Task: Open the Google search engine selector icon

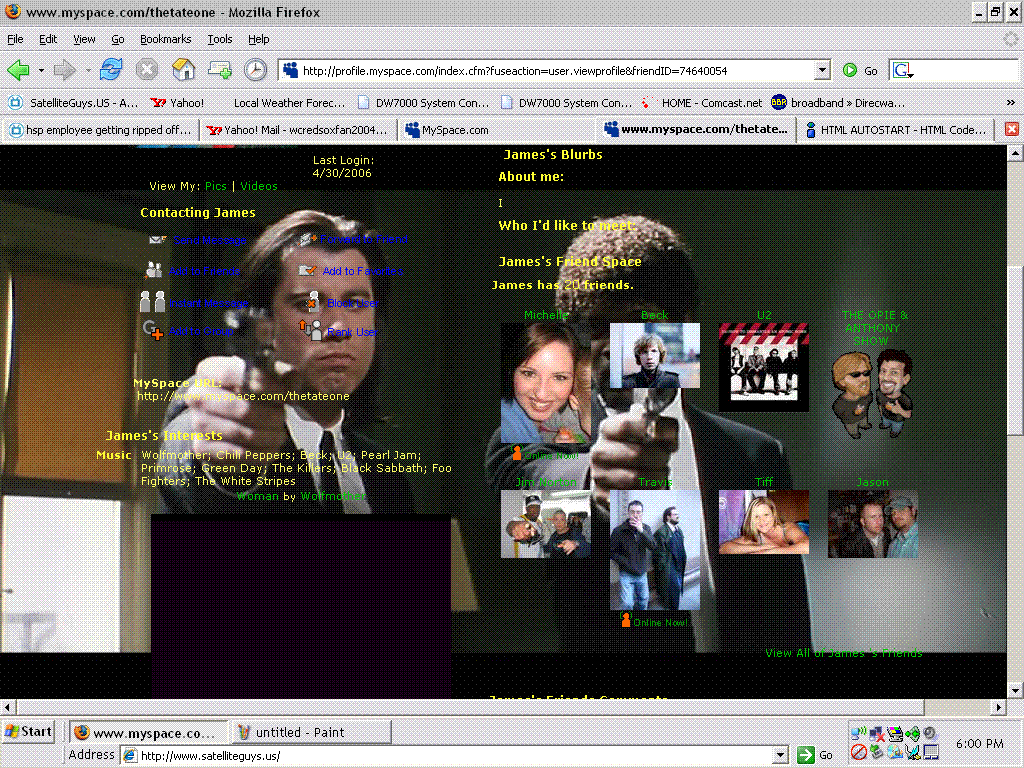Action: click(903, 71)
